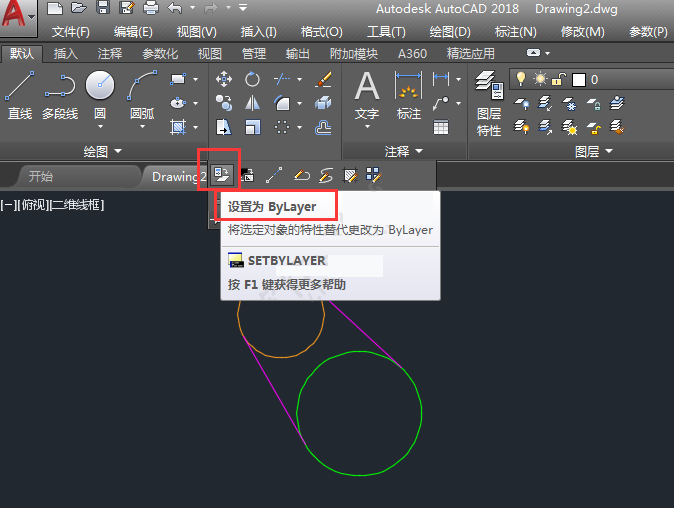Open the Modify (修改) menu
The width and height of the screenshot is (674, 508).
(x=582, y=32)
